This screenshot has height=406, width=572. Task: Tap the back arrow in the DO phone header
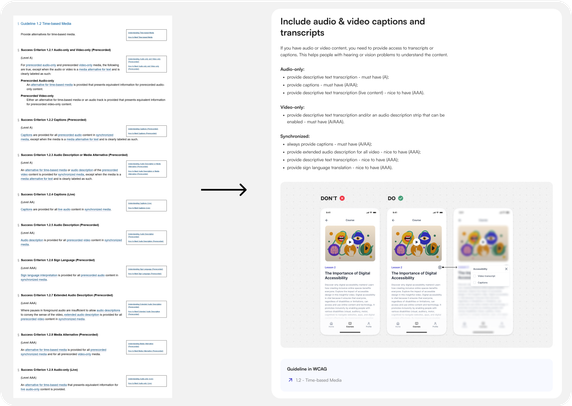[393, 220]
